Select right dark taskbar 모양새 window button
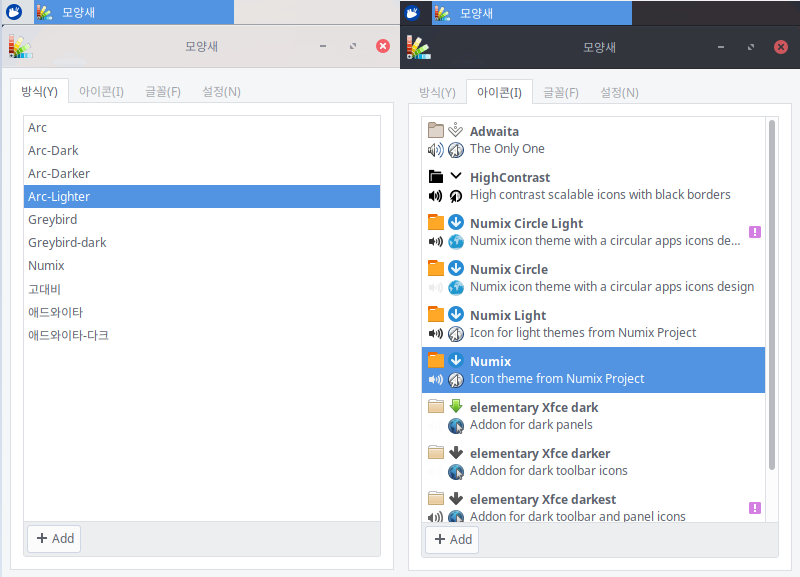The width and height of the screenshot is (800, 577). (x=532, y=13)
